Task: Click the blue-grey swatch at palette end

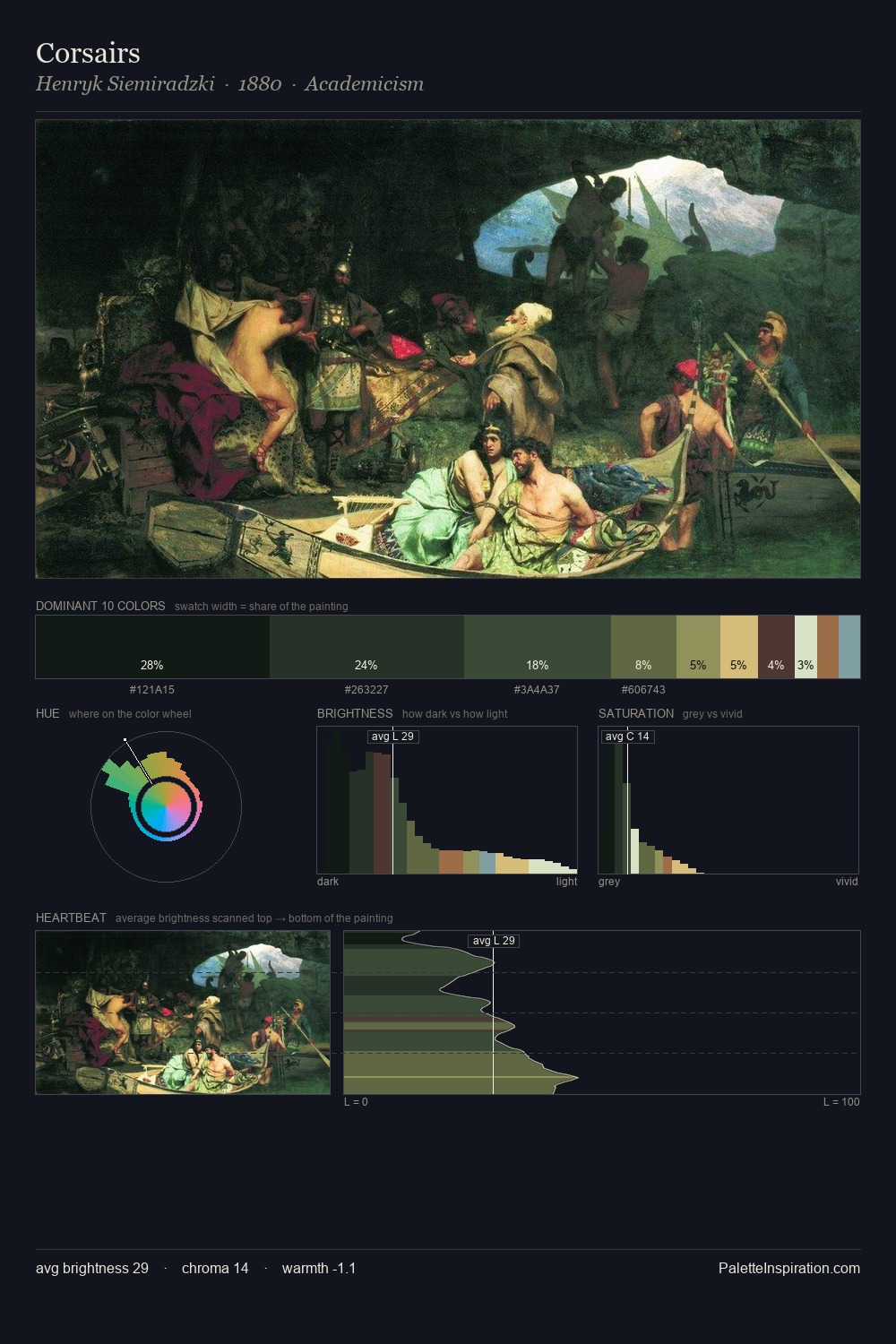Action: pos(849,647)
